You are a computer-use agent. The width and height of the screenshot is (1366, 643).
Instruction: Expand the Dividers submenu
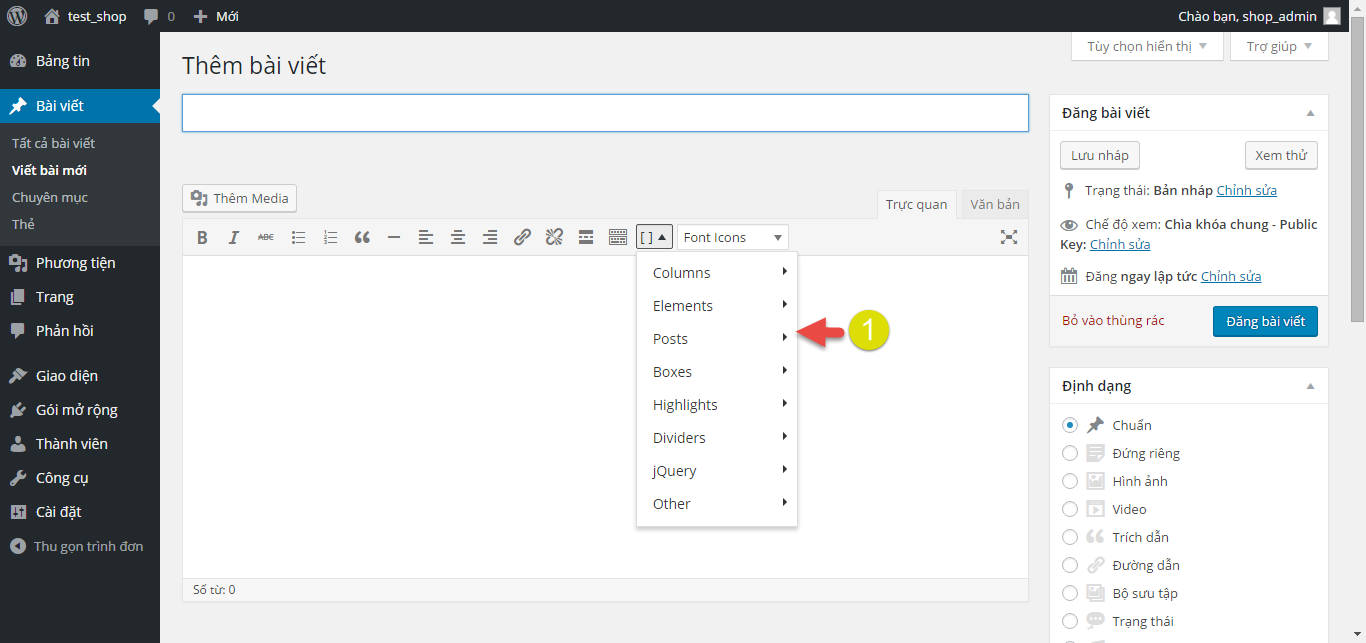click(717, 438)
